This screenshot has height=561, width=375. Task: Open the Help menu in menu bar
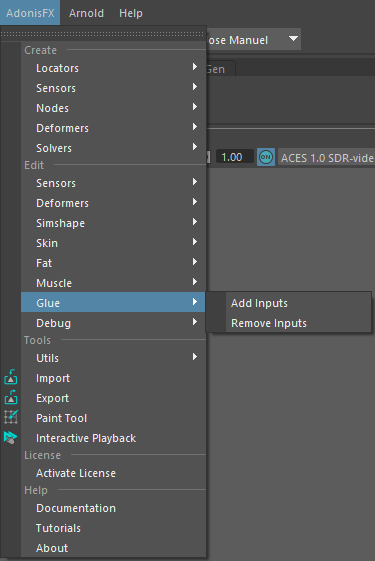click(131, 13)
